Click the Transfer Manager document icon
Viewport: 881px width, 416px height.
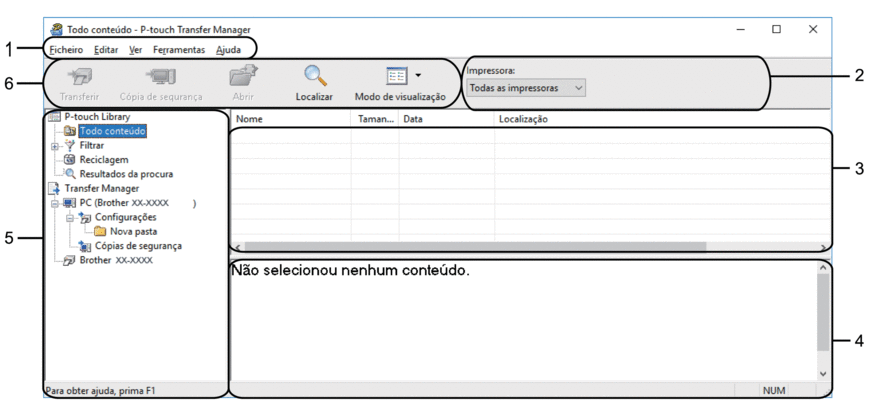56,189
